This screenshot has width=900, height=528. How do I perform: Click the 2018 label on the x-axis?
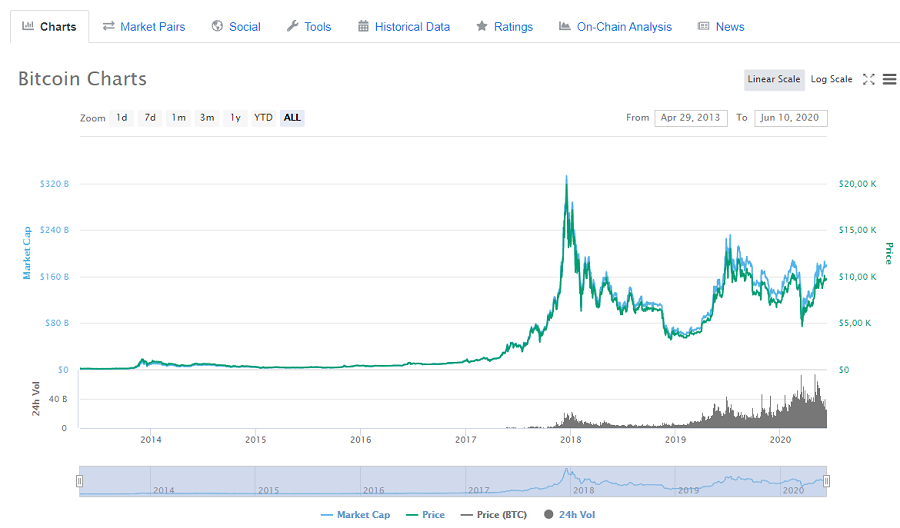coord(571,440)
